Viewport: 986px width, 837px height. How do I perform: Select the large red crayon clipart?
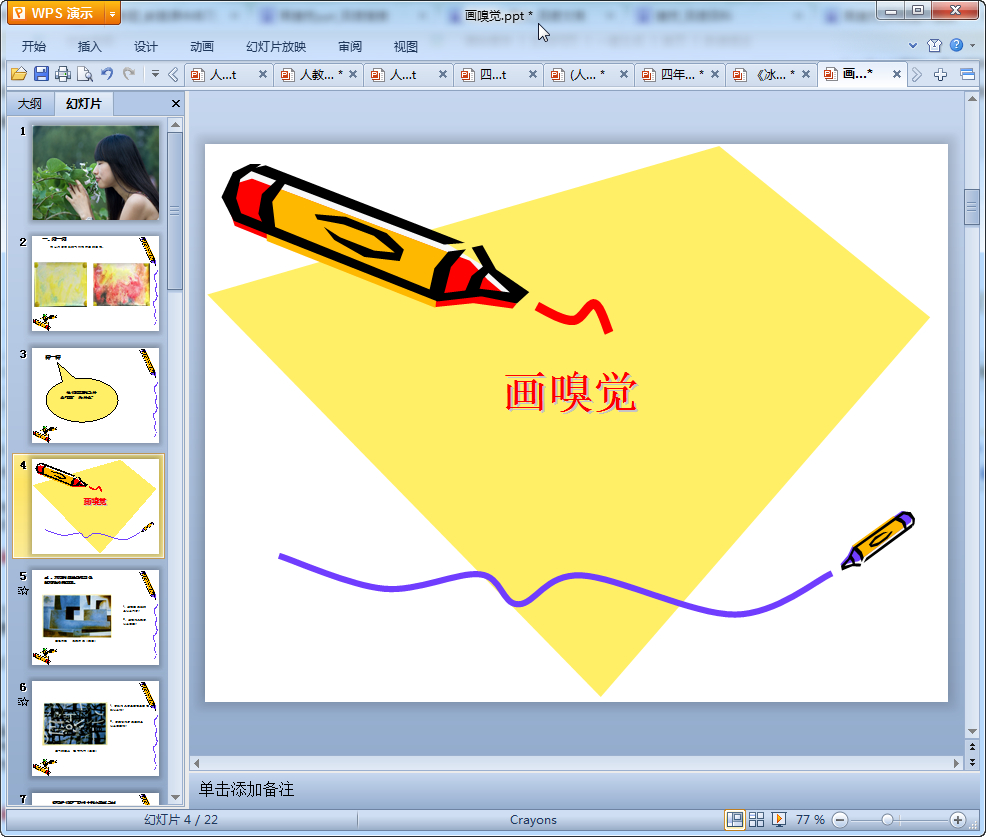[x=375, y=237]
